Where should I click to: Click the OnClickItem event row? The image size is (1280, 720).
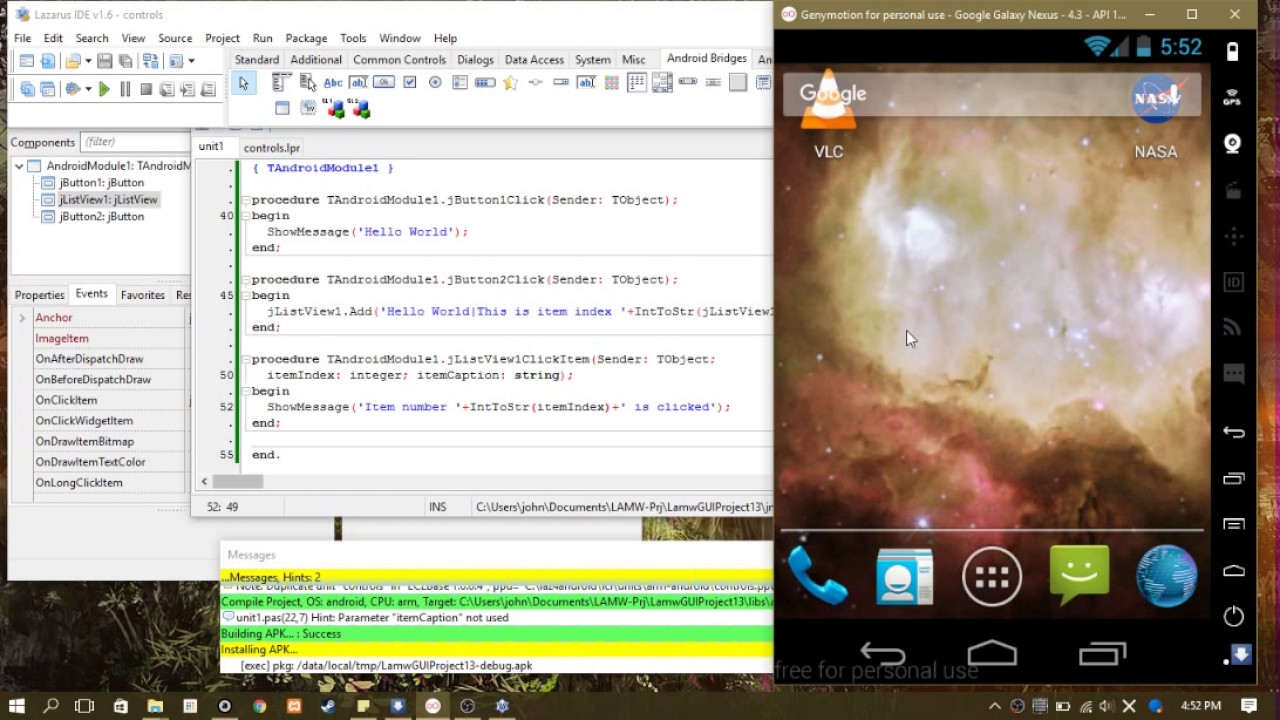coord(100,400)
